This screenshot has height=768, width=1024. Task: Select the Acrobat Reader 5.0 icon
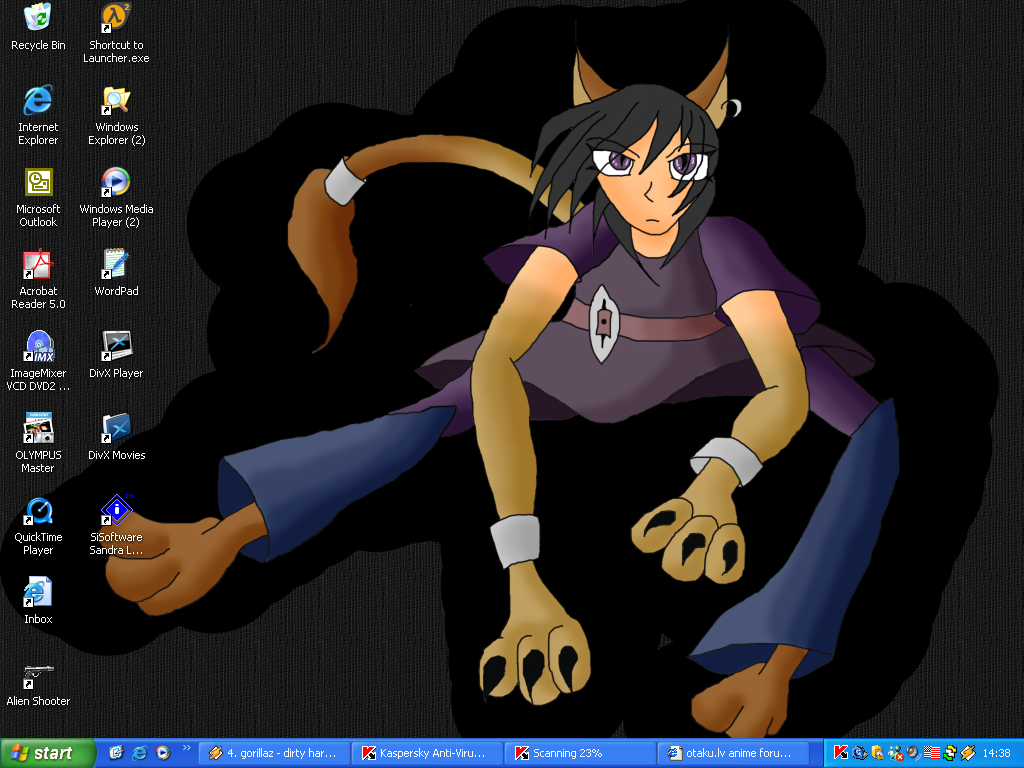[x=38, y=280]
